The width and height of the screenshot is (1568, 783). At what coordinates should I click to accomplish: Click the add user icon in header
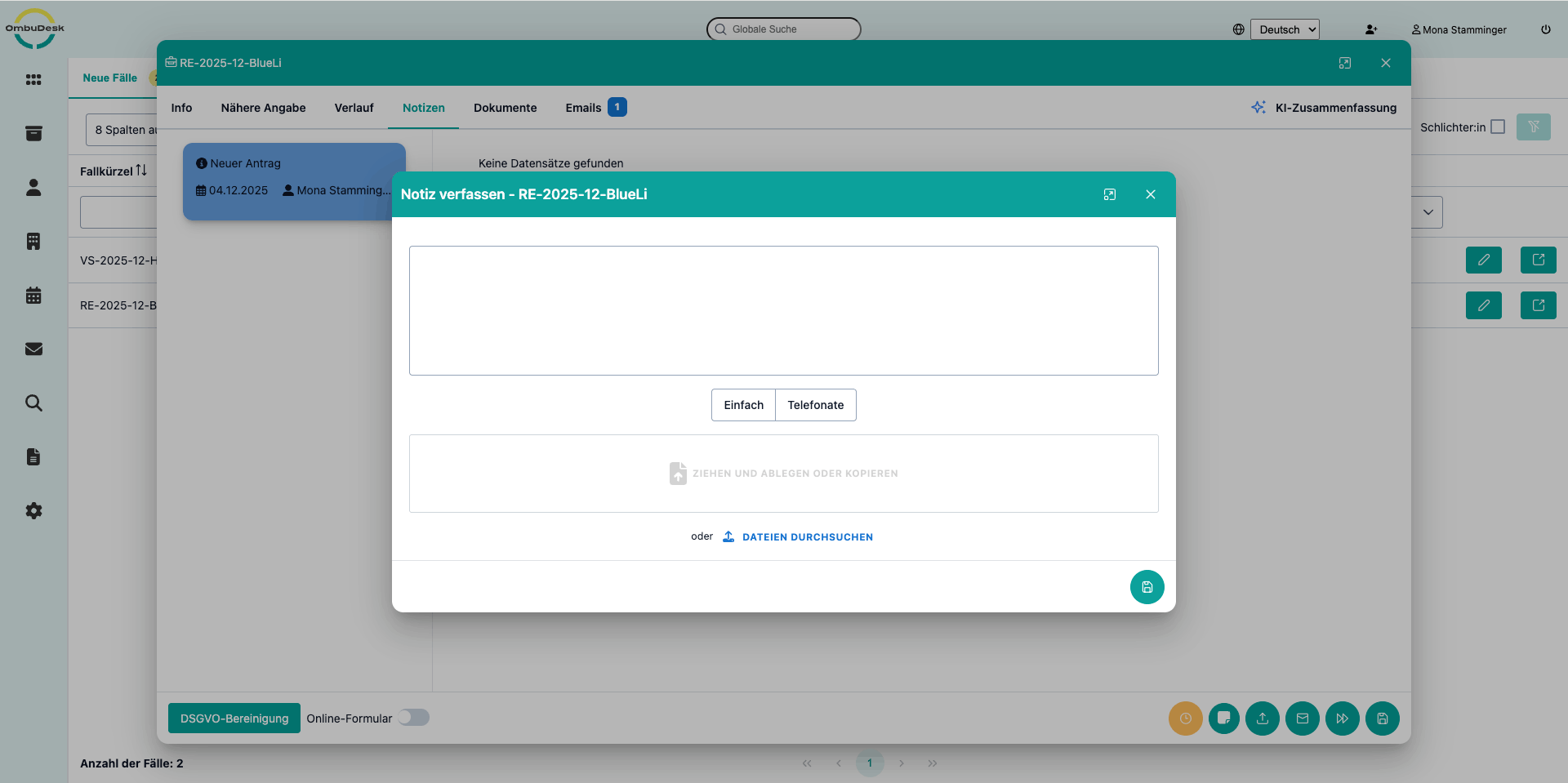point(1370,29)
